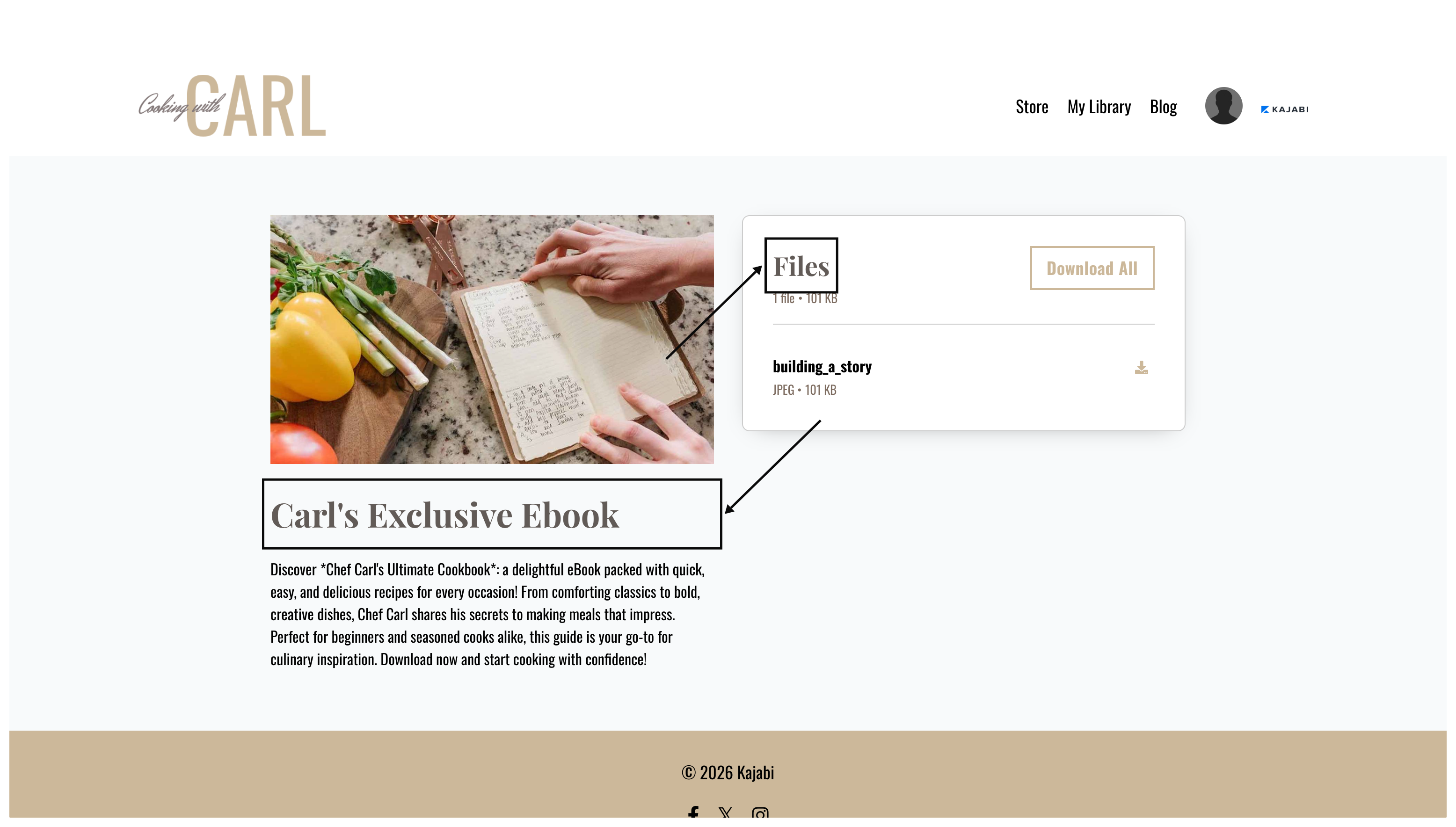1456x827 pixels.
Task: Open the X social icon in footer
Action: [725, 812]
